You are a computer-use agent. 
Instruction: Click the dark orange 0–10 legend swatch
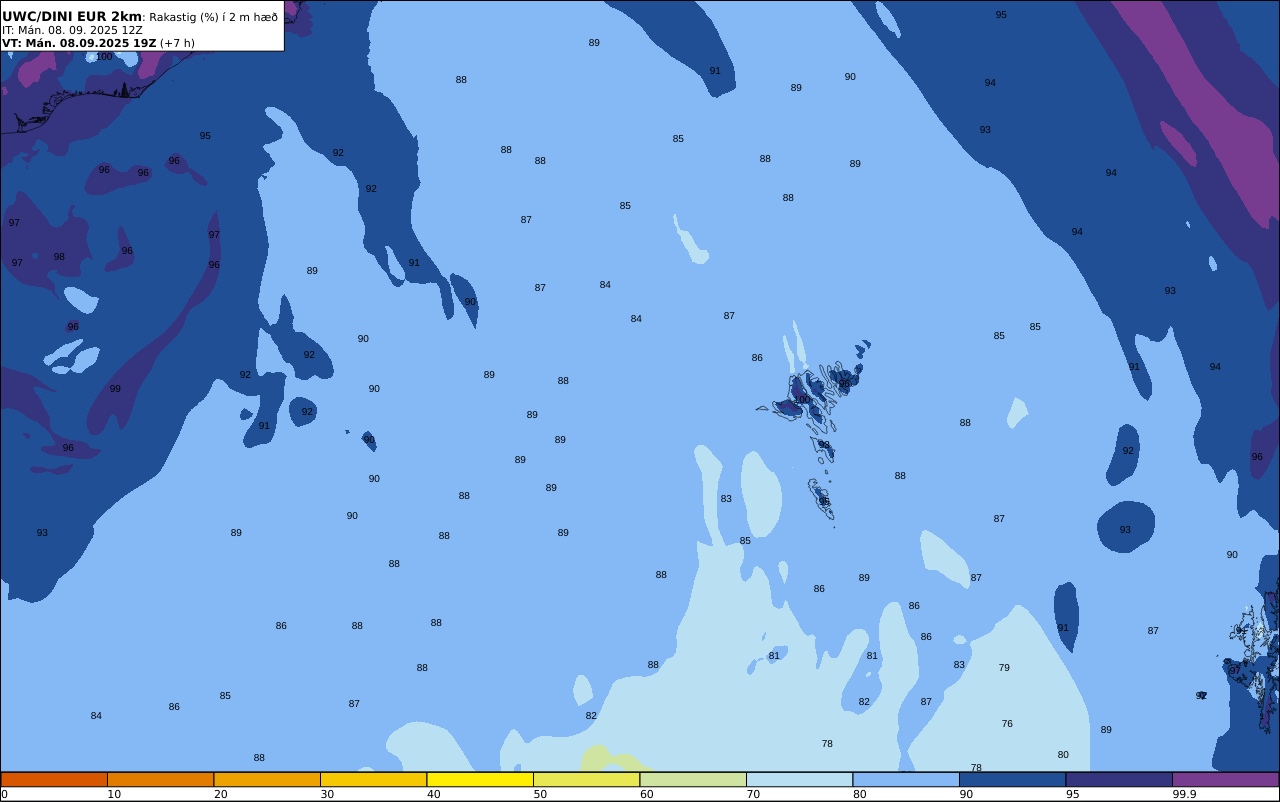click(x=54, y=779)
